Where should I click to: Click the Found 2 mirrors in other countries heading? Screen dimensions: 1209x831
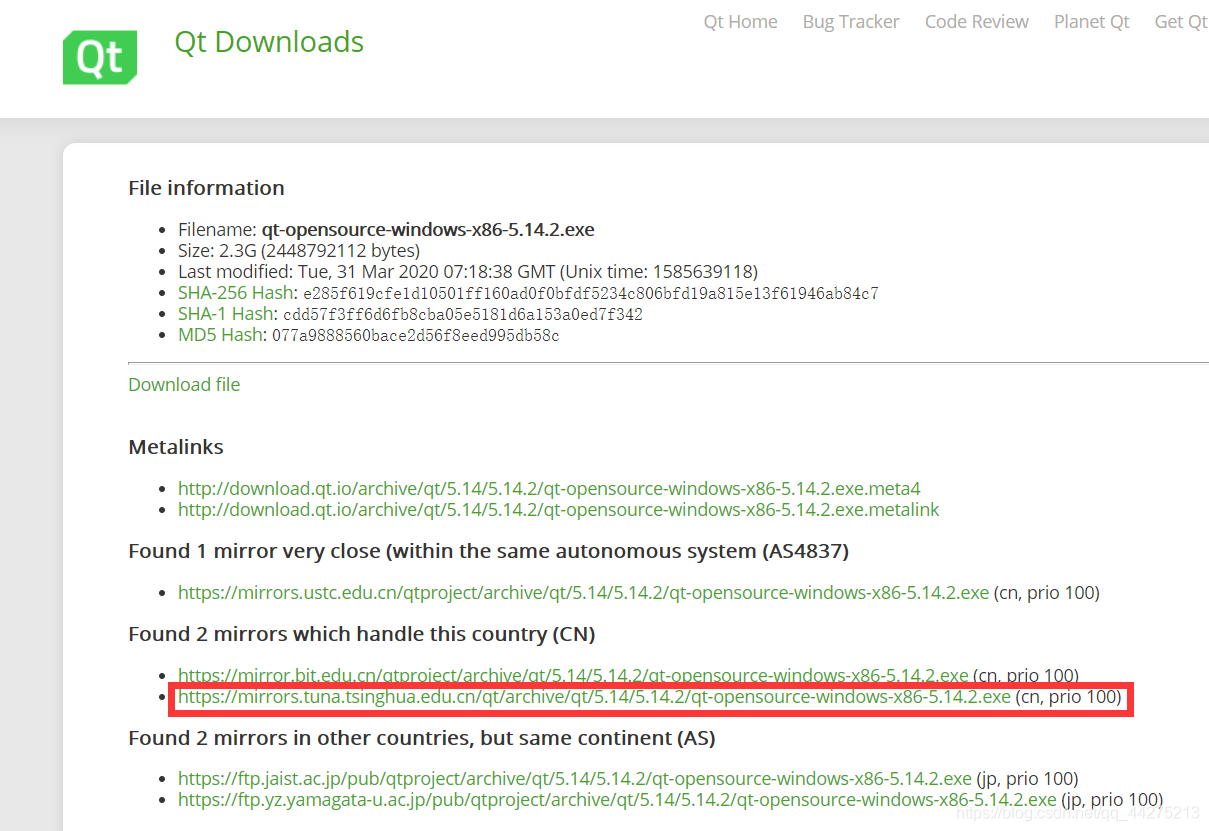point(422,738)
